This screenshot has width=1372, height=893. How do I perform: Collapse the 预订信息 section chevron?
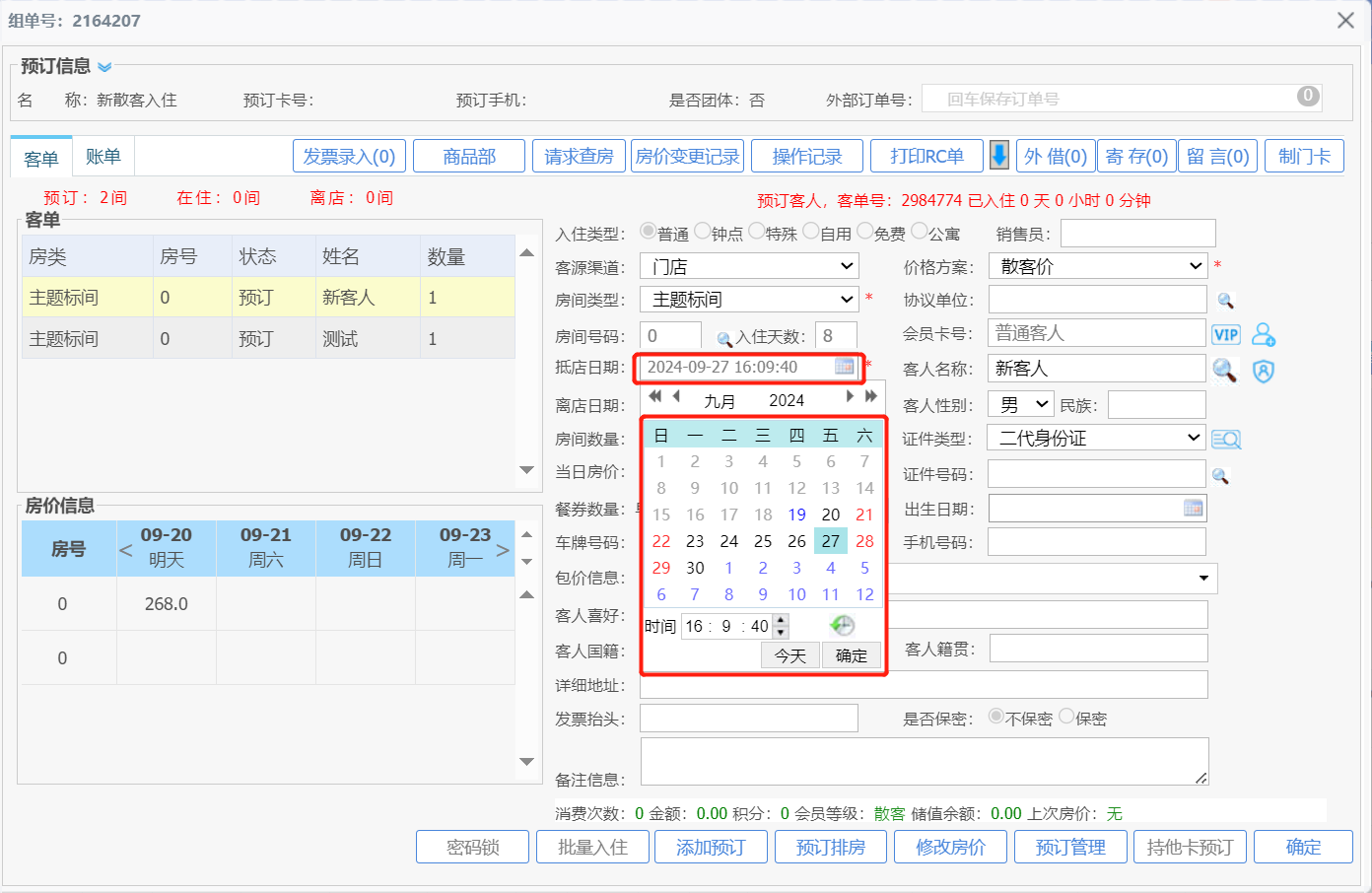(x=104, y=67)
